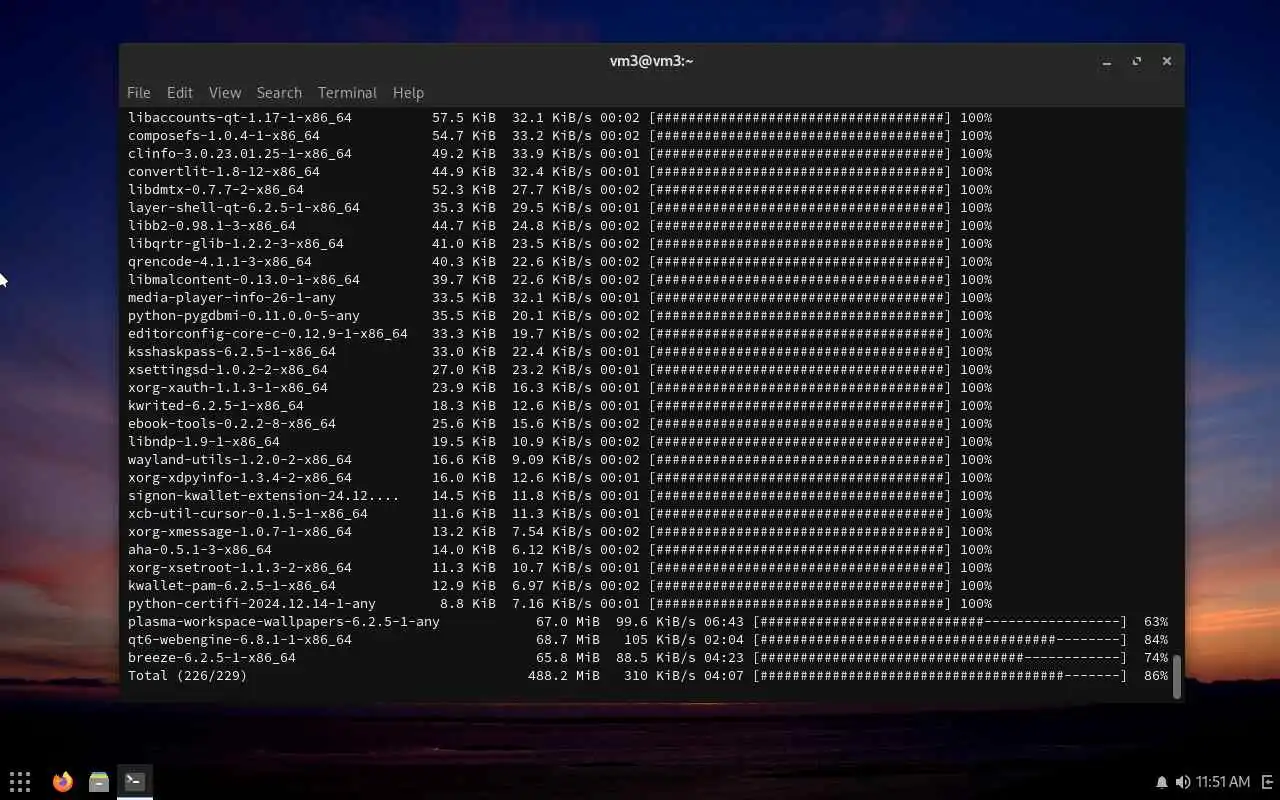
Task: Click the text ebook-tools-0.2.2-8-x86_64
Action: coord(232,424)
